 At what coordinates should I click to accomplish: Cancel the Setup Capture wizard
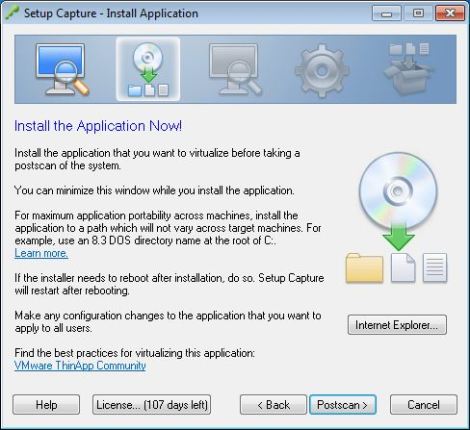pos(424,405)
